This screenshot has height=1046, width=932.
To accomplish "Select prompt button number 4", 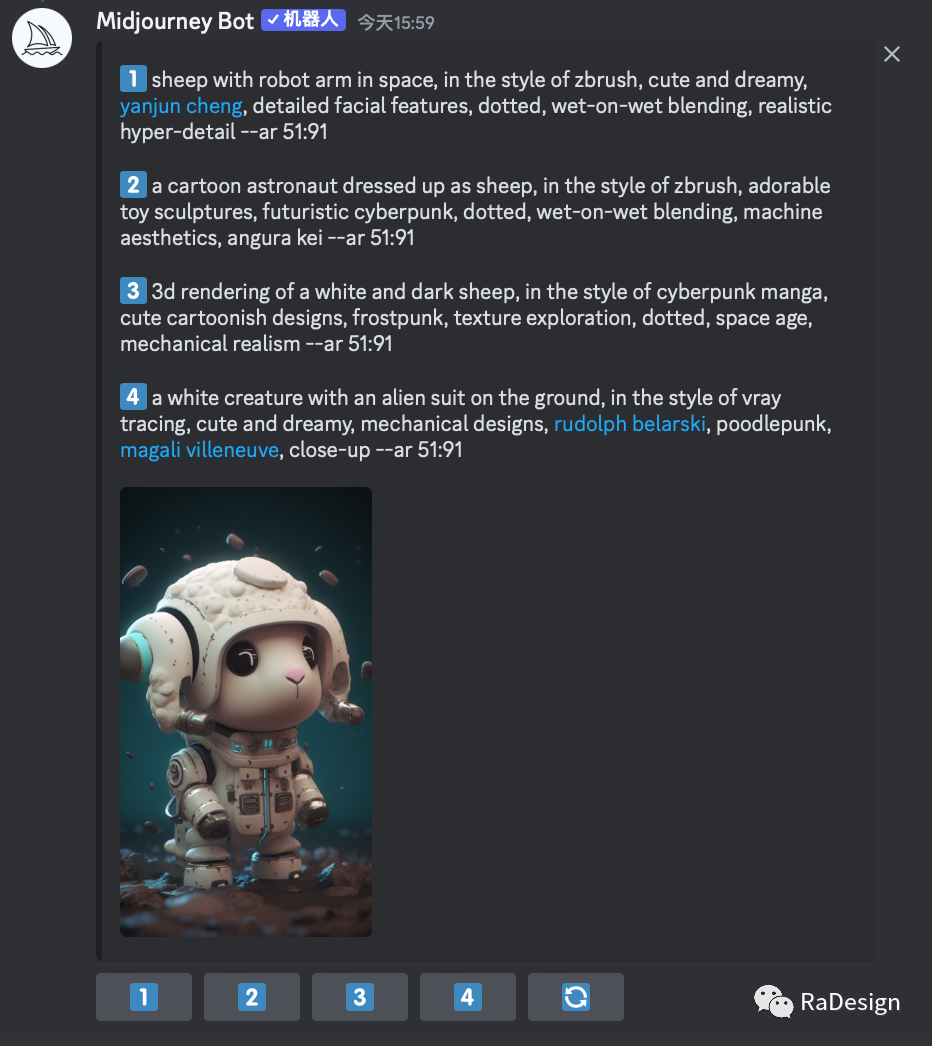I will pyautogui.click(x=468, y=997).
